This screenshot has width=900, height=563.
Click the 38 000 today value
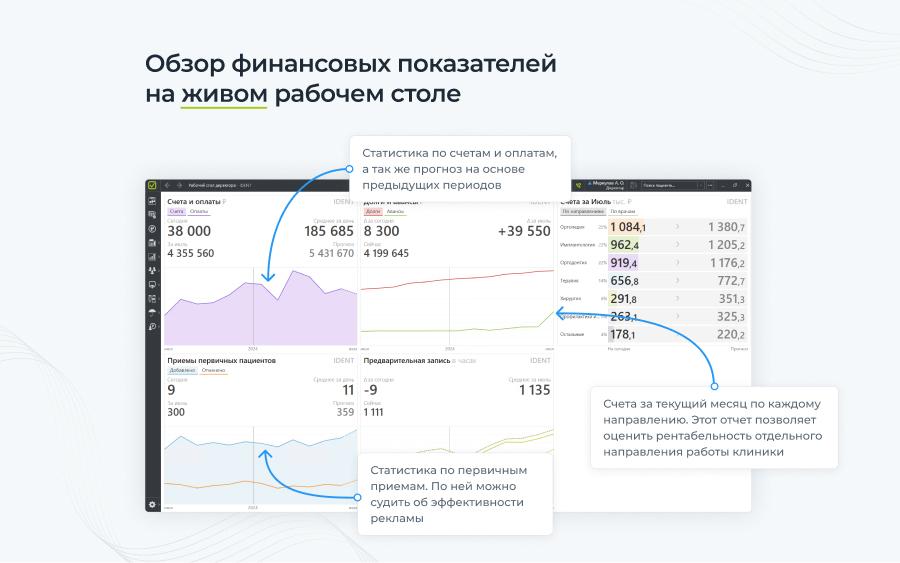189,231
